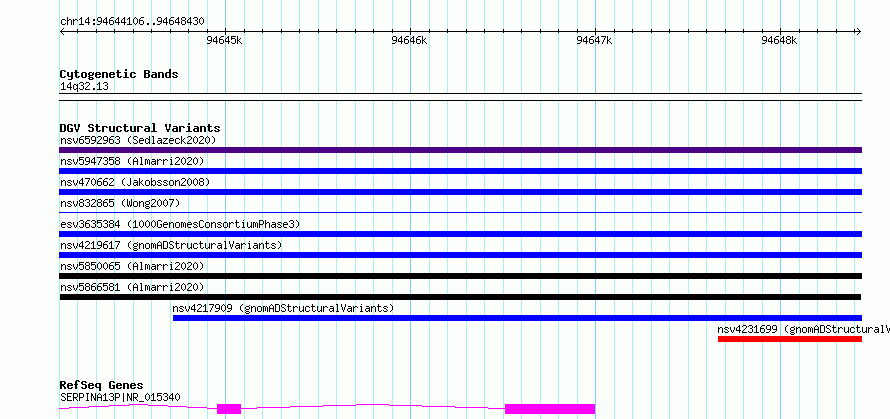
Task: Click the chr14:94644106..94648430 position label
Action: click(132, 22)
